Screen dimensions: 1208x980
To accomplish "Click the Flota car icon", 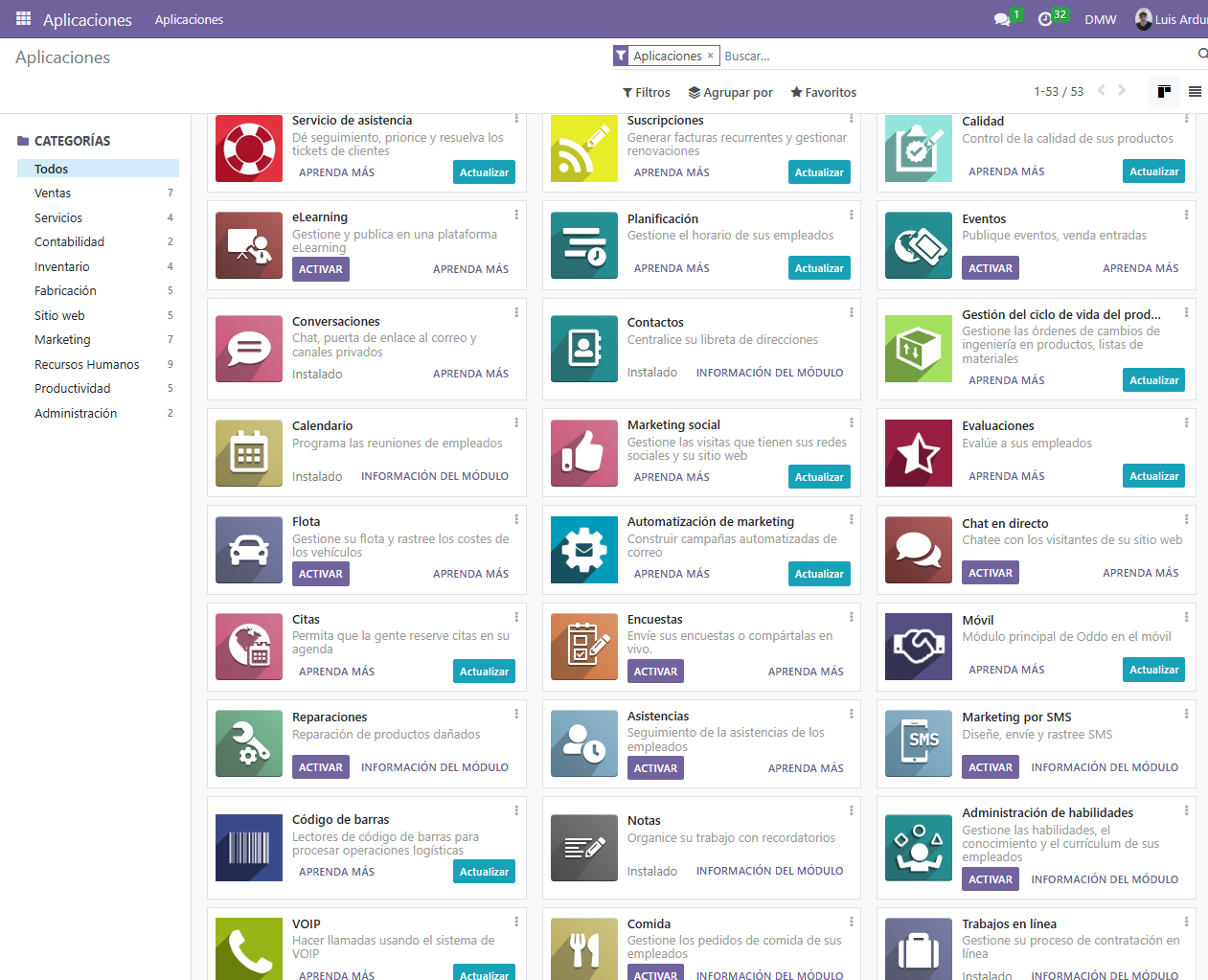I will pyautogui.click(x=249, y=550).
